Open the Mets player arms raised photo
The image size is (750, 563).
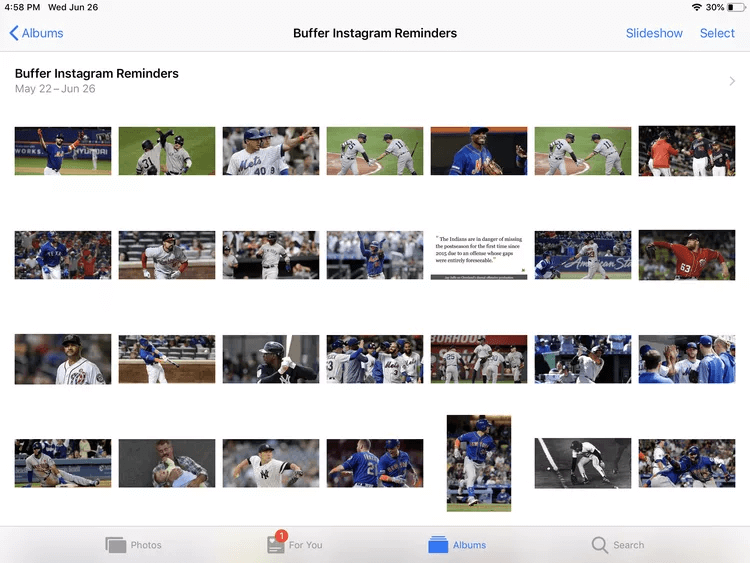[63, 151]
